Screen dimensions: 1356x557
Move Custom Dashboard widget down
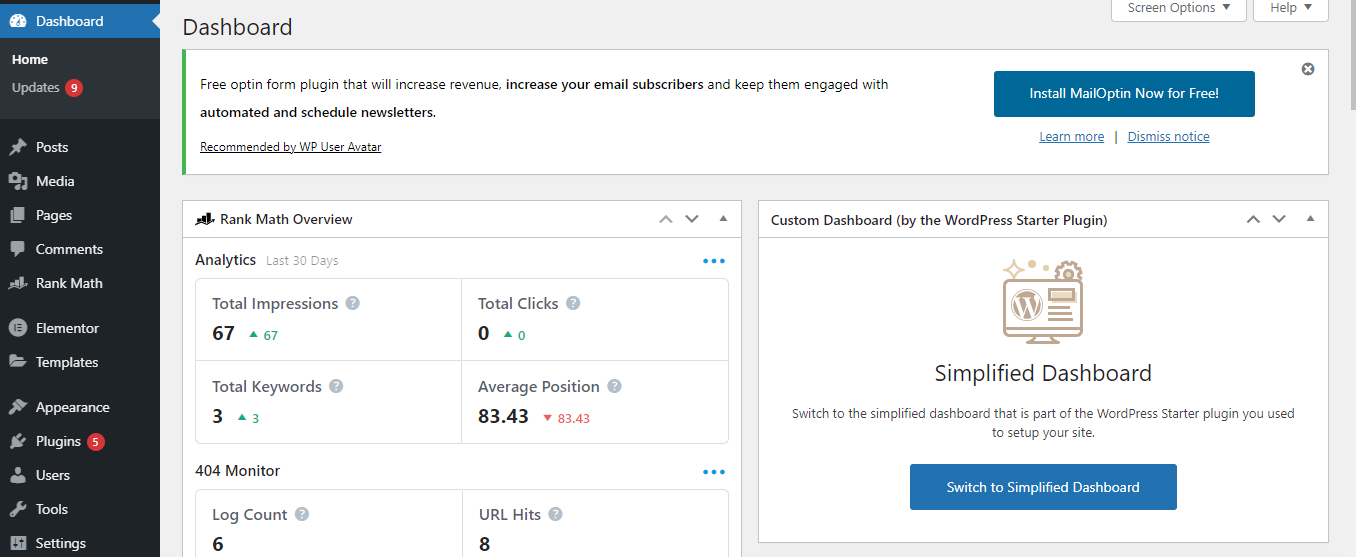tap(1278, 219)
